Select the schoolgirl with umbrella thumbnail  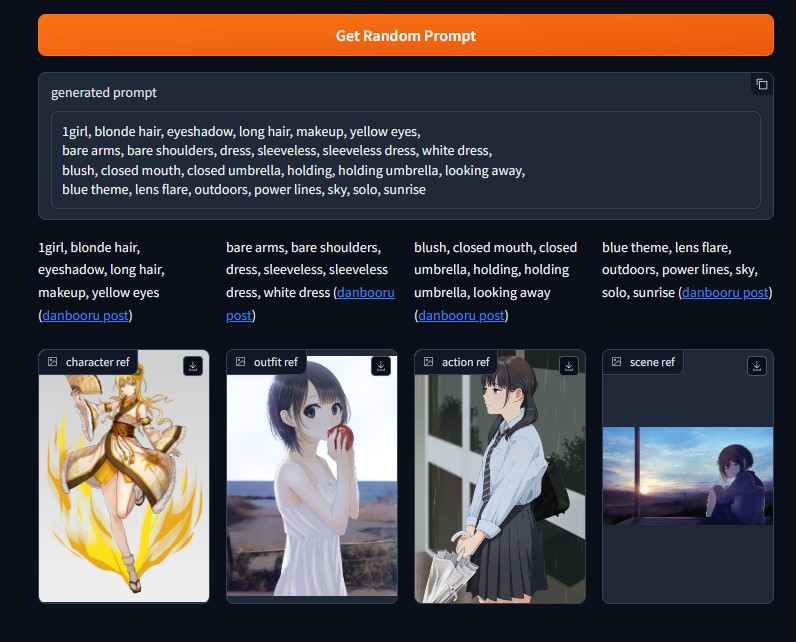[500, 476]
